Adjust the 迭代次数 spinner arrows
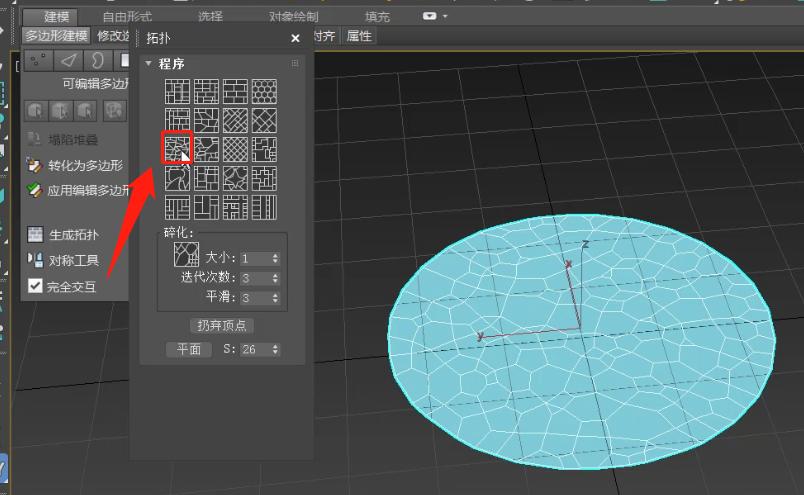804x495 pixels. (x=275, y=278)
